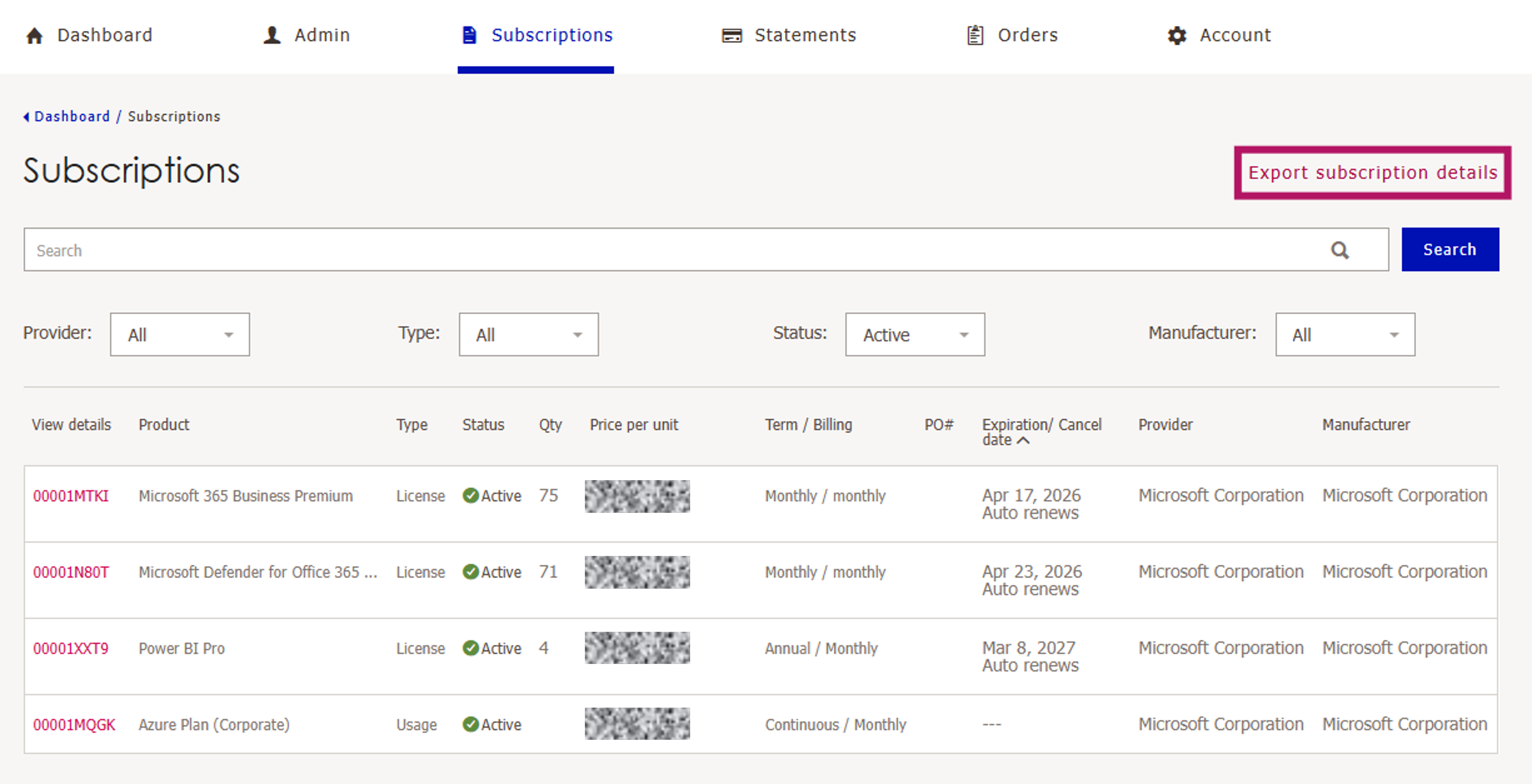Open the Type filter dropdown
The height and width of the screenshot is (784, 1532).
pyautogui.click(x=528, y=335)
